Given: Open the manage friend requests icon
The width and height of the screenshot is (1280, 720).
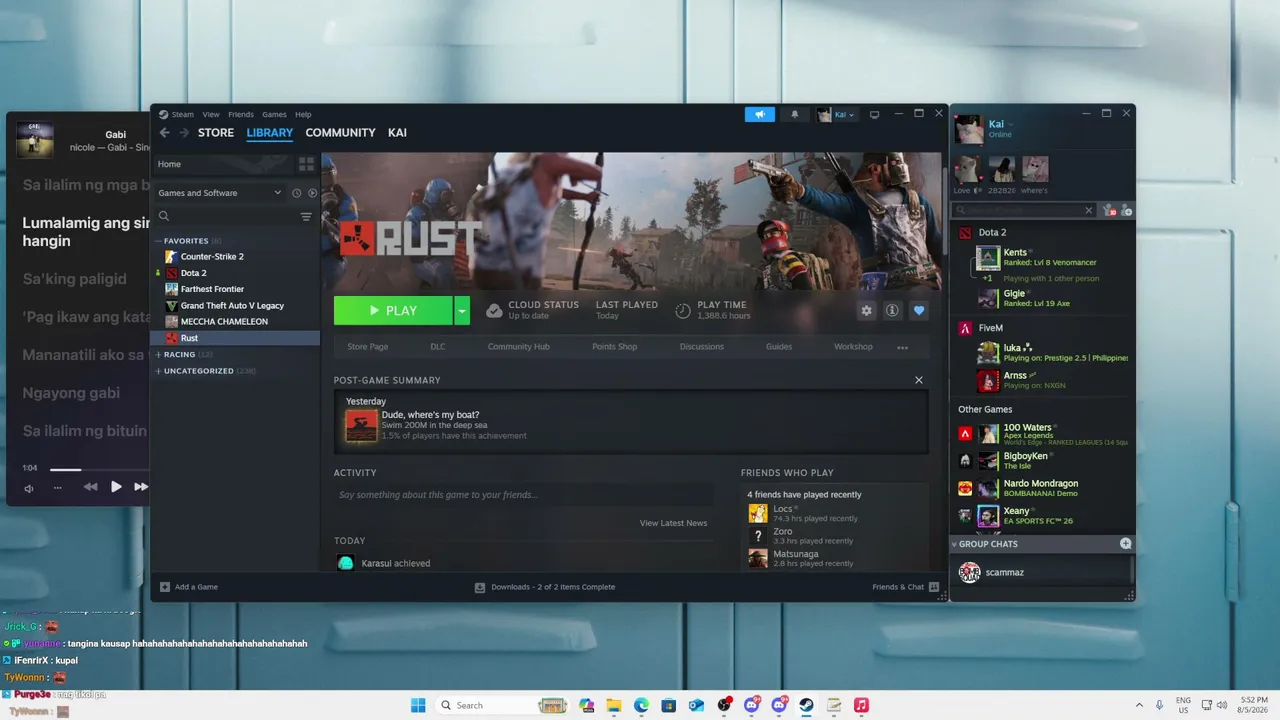Looking at the screenshot, I should (1108, 210).
